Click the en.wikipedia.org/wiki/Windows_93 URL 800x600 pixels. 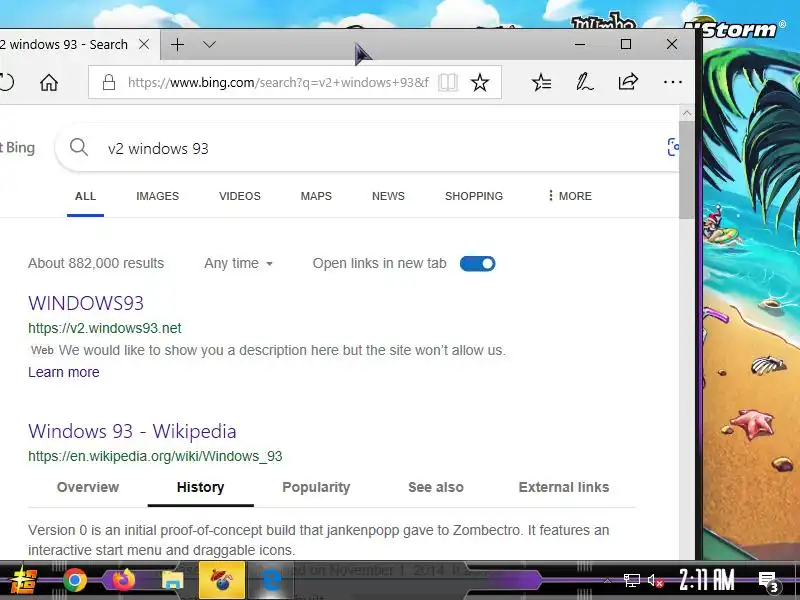point(155,456)
